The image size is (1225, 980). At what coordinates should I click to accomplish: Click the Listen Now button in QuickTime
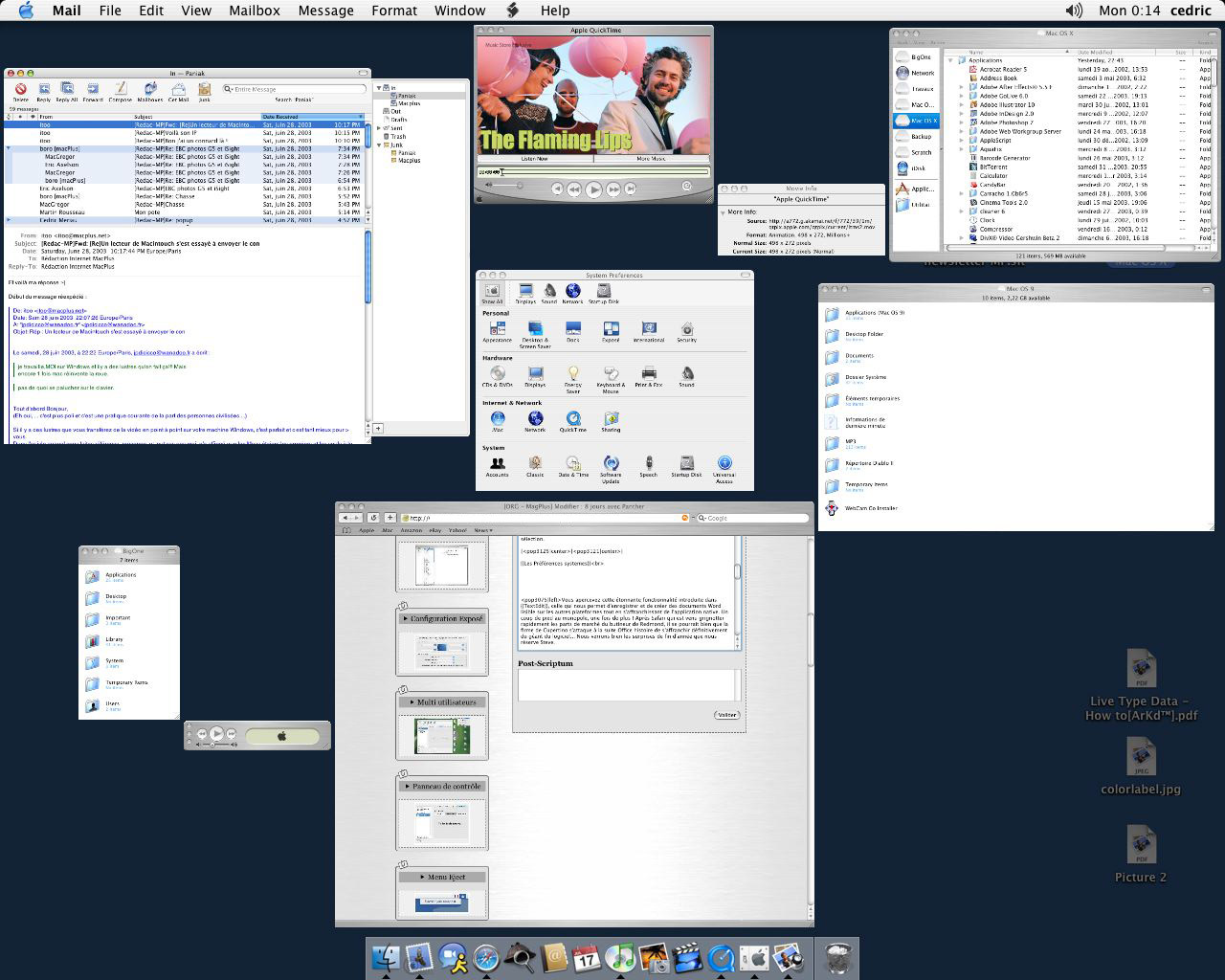coord(535,159)
